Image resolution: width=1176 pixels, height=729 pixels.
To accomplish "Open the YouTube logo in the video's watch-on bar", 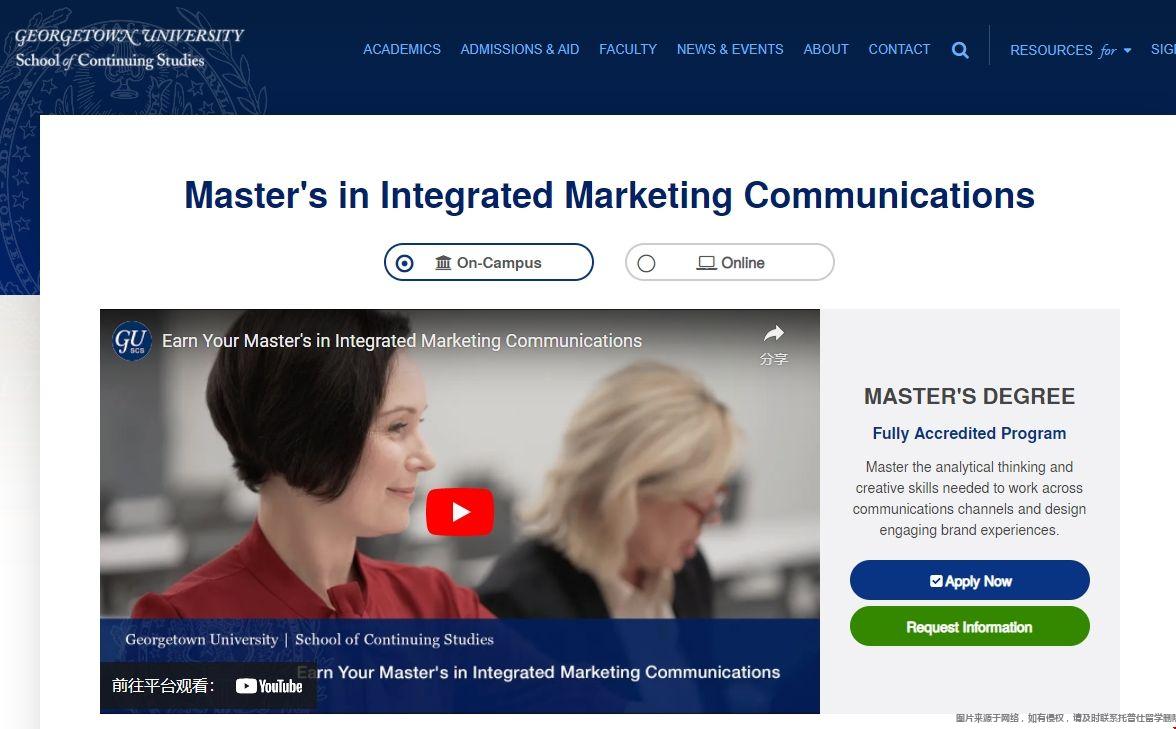I will [x=268, y=686].
